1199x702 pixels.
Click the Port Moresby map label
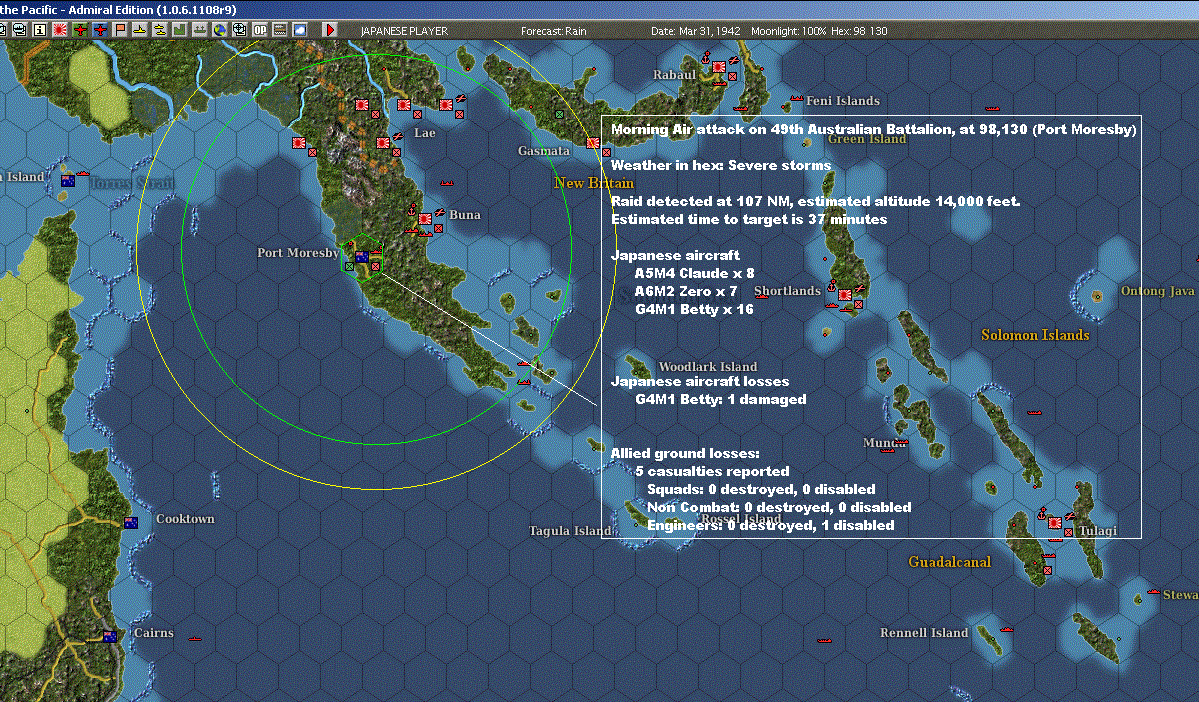click(298, 253)
